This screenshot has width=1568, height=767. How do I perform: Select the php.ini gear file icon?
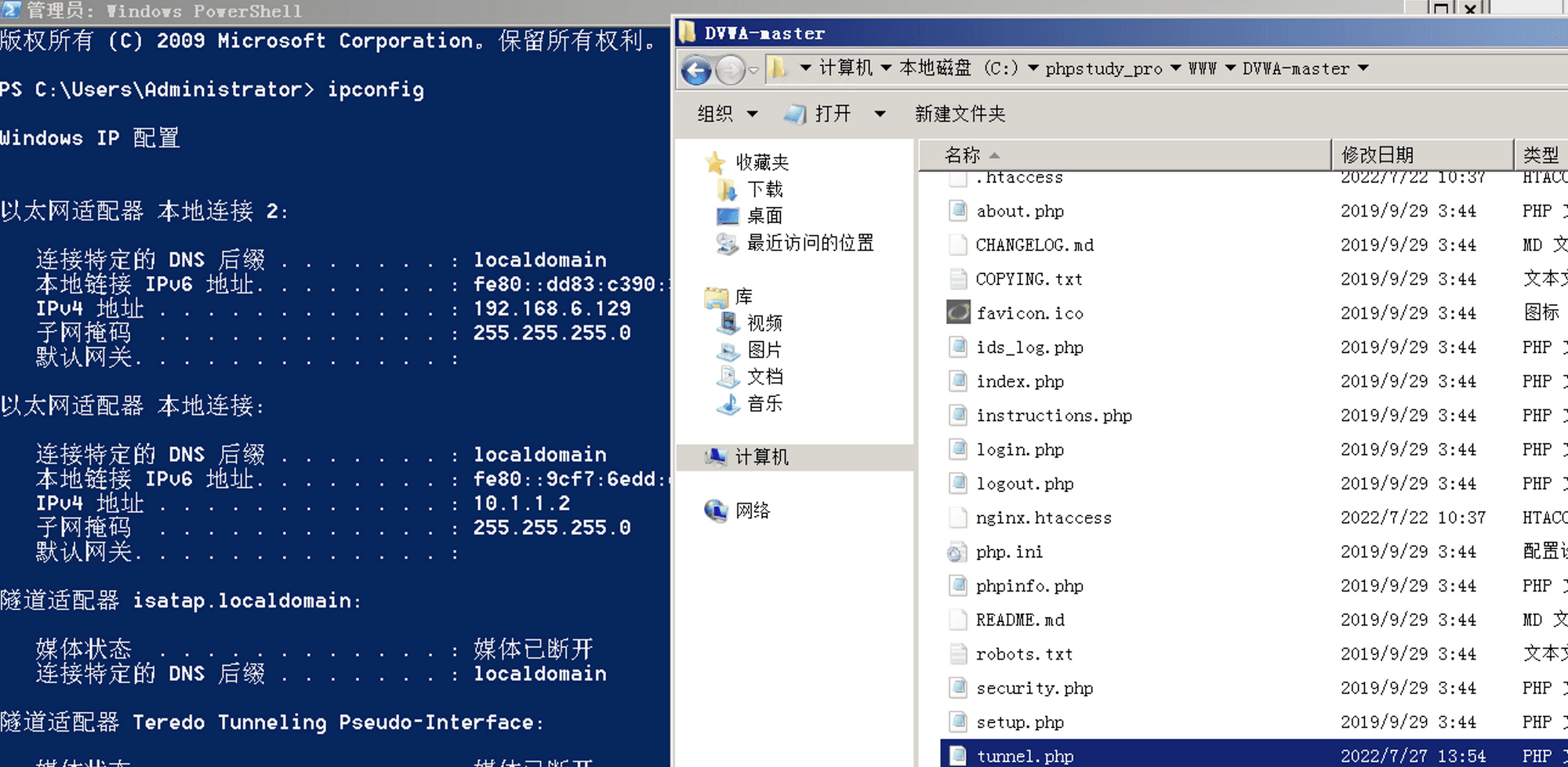coord(957,552)
